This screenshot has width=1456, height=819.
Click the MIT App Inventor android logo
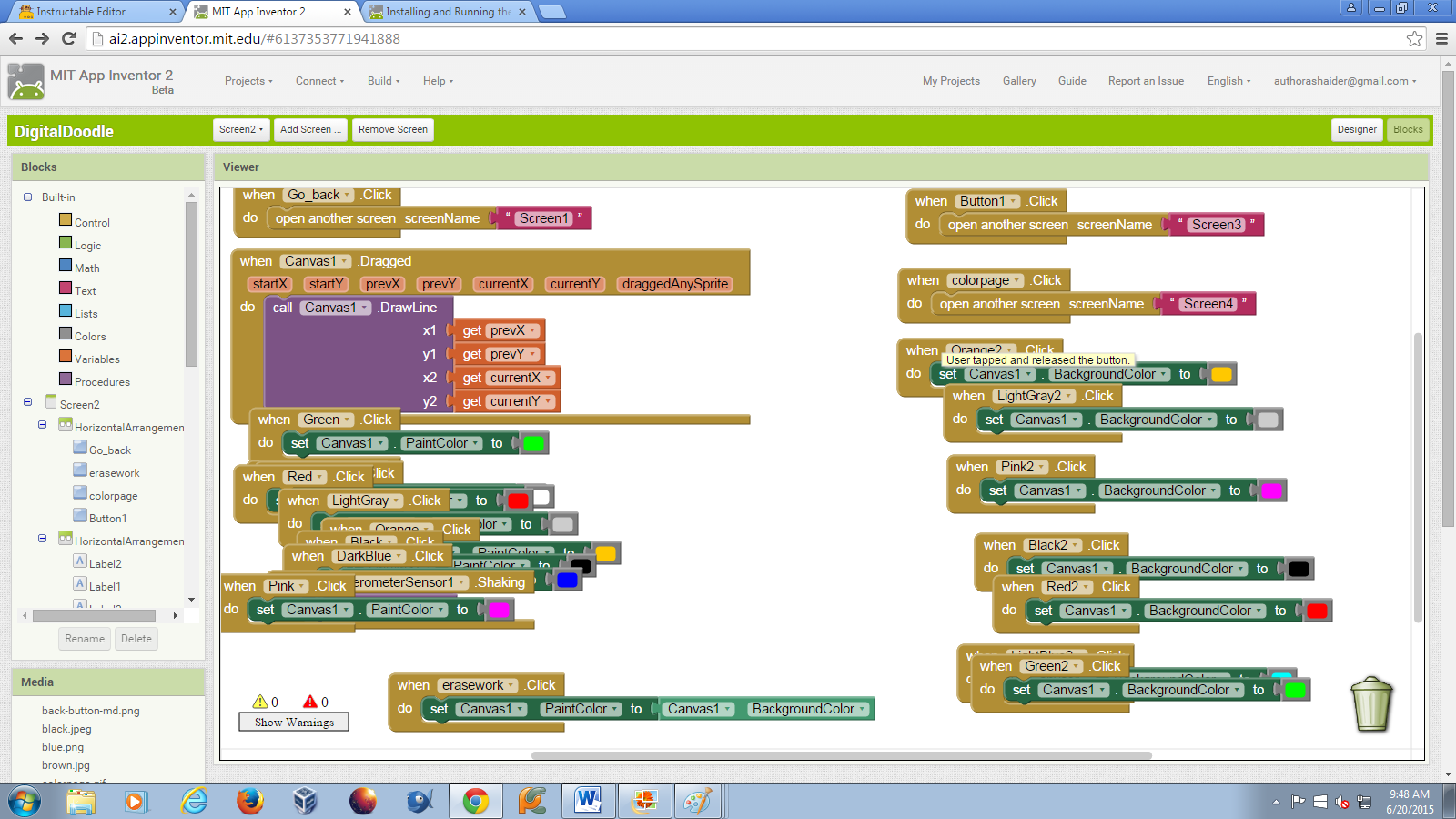pos(25,82)
